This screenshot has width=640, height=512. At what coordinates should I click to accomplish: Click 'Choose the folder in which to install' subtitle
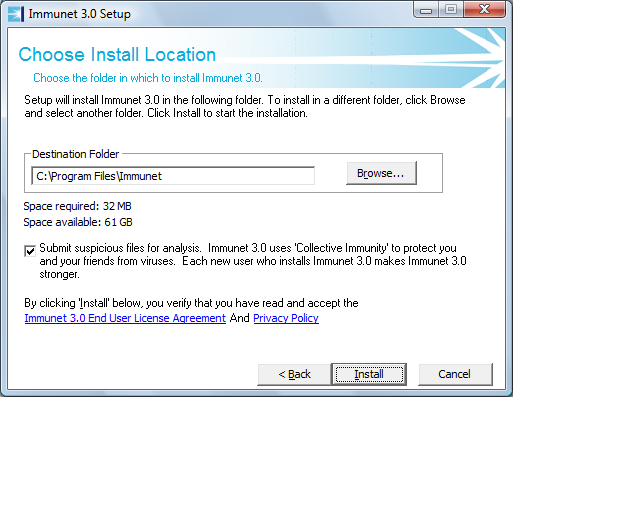[x=148, y=78]
